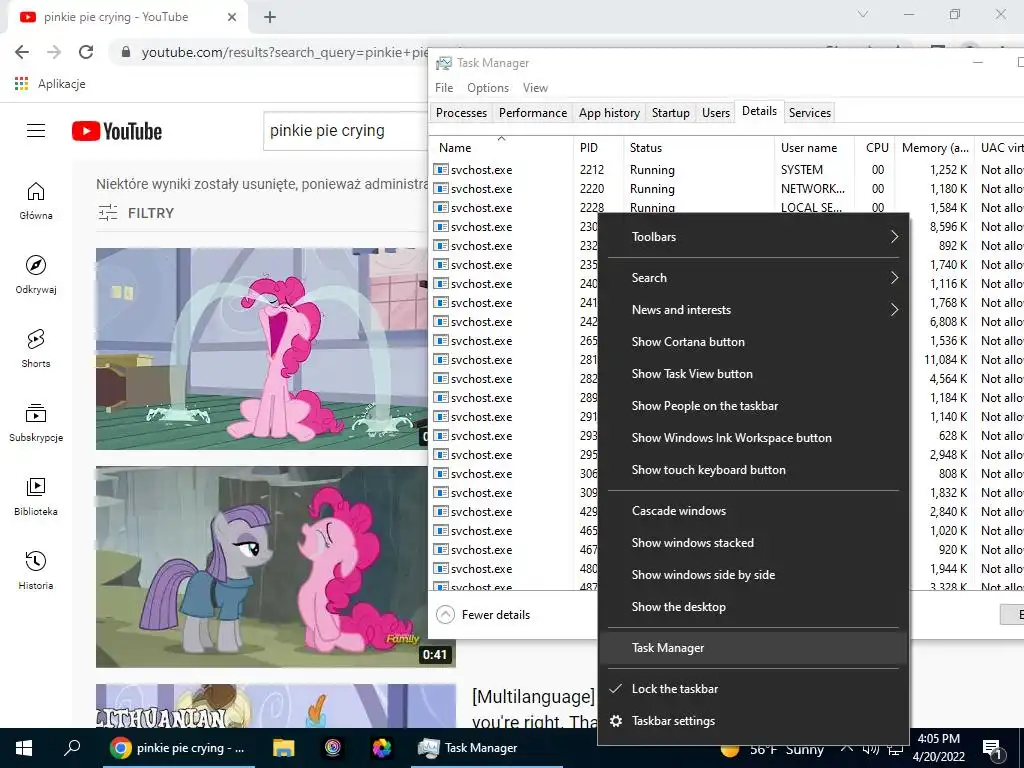Click Chrome address bar URL
The height and width of the screenshot is (768, 1024).
tap(285, 52)
